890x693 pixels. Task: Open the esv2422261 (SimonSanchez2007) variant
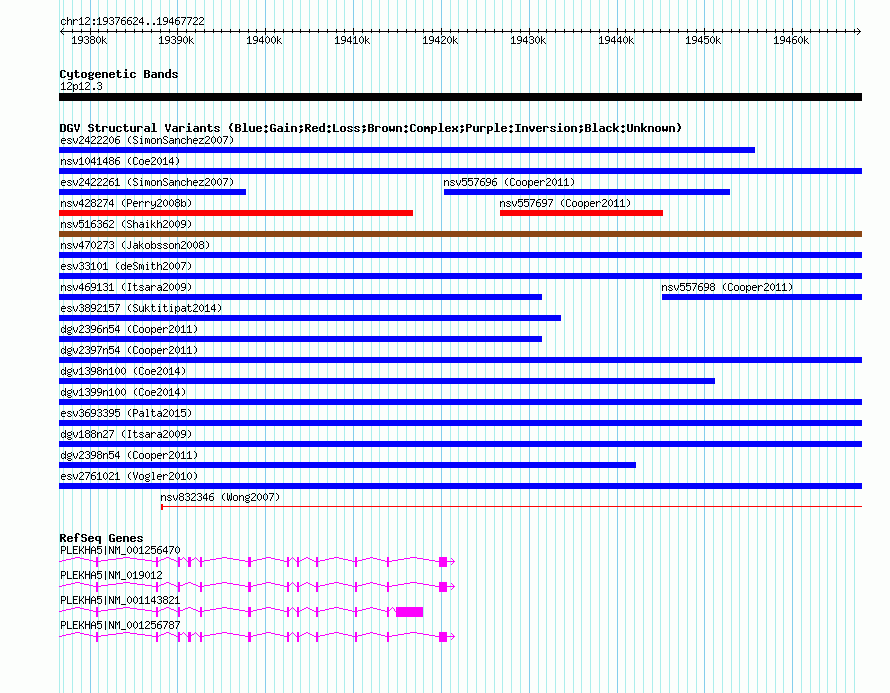[x=147, y=182]
